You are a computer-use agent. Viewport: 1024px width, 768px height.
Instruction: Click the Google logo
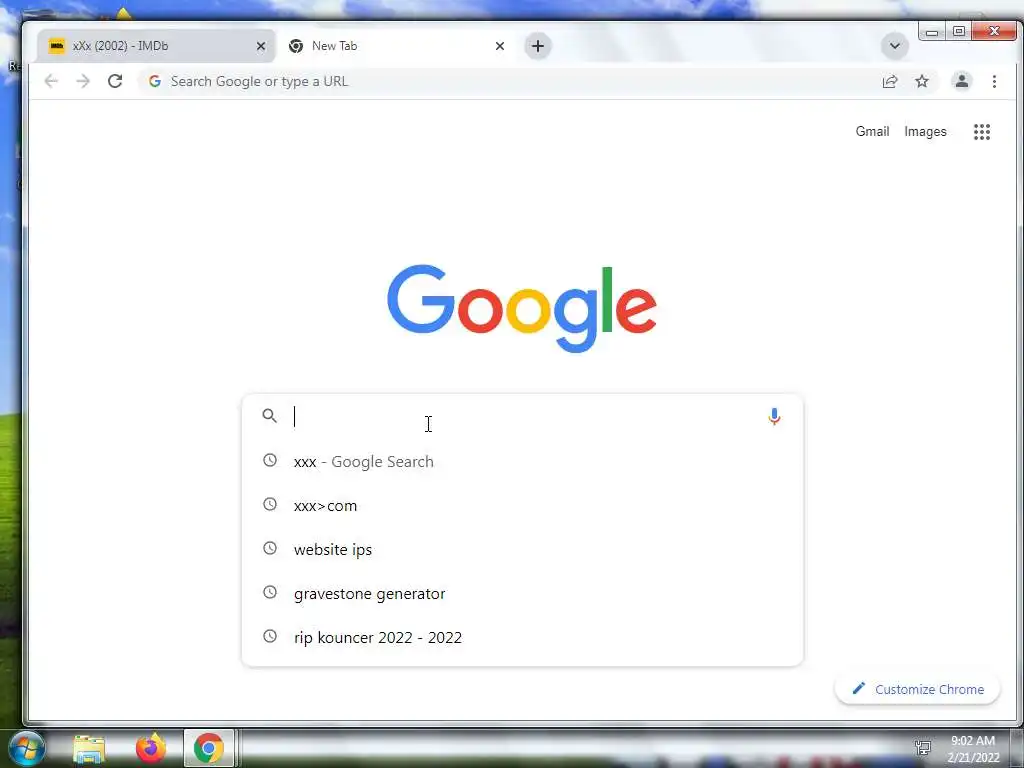pos(522,308)
